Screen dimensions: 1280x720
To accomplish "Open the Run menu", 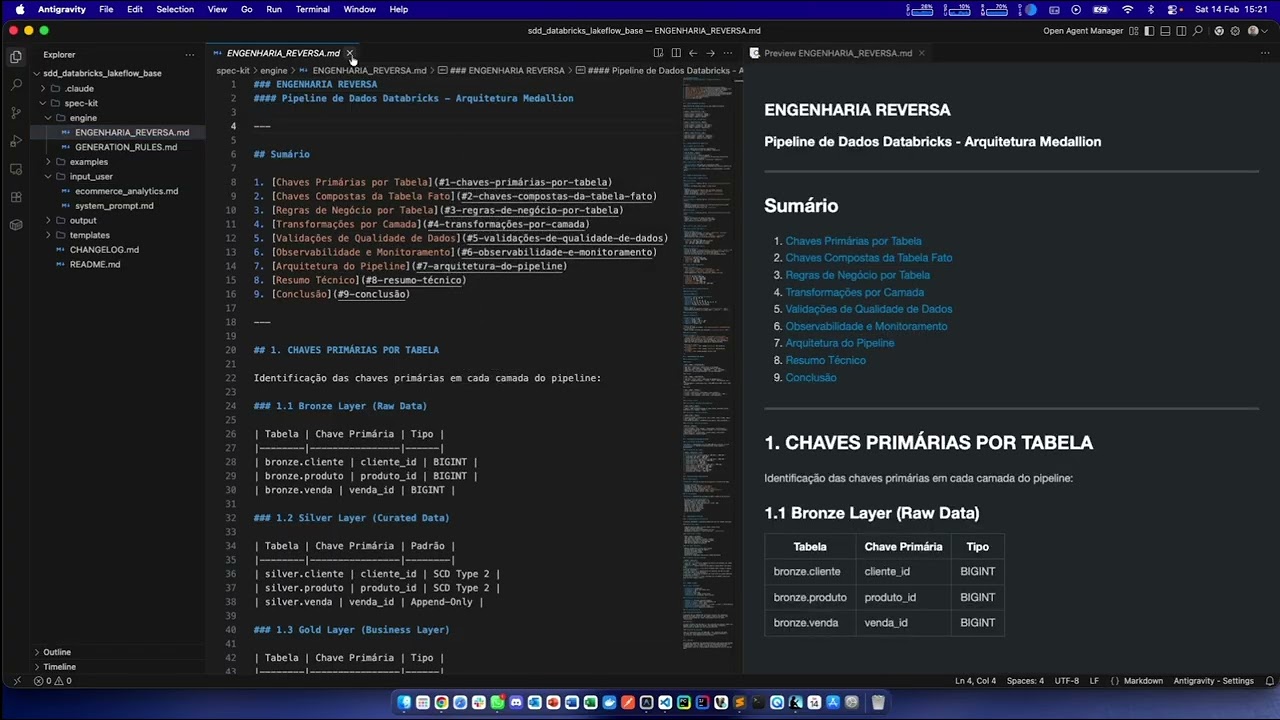I will [x=273, y=9].
